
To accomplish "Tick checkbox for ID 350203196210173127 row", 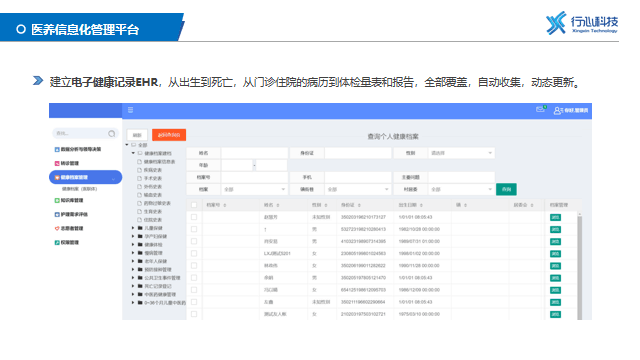I will click(194, 217).
